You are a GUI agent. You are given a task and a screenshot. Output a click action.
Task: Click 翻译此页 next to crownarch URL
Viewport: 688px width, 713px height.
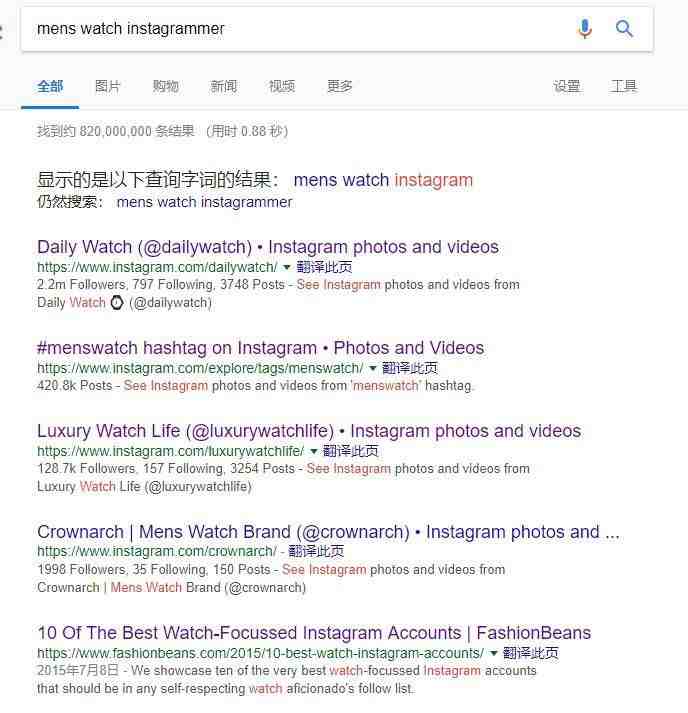[x=316, y=551]
